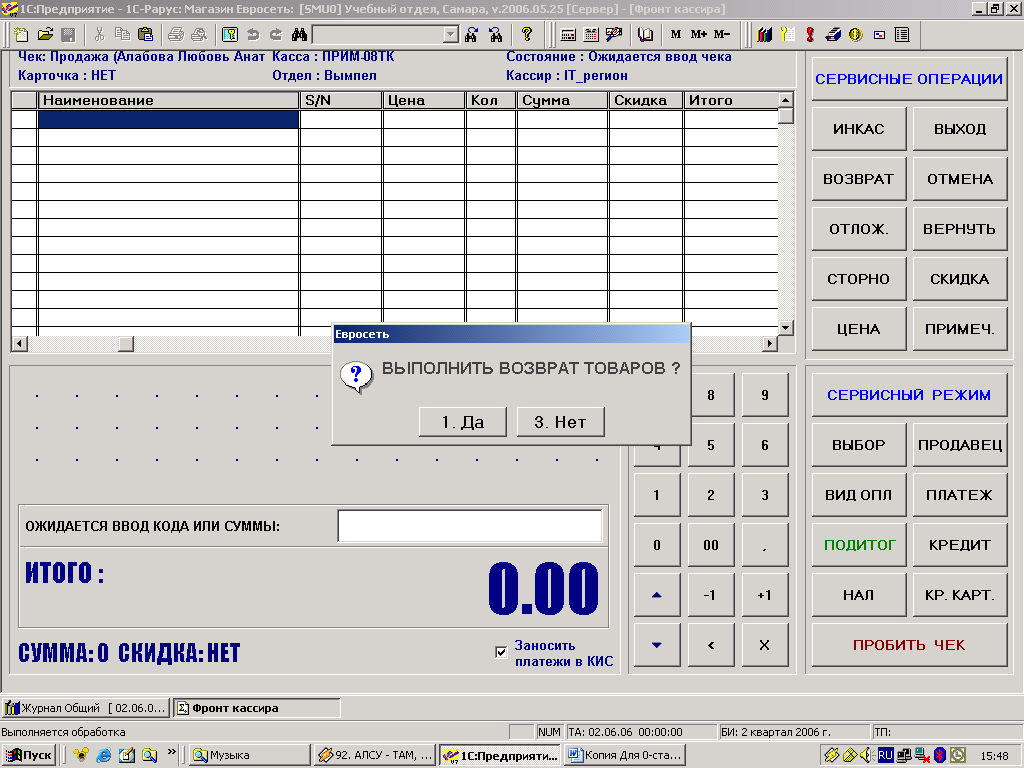Click the New document toolbar icon
Screen dimensions: 1024x768
click(22, 35)
